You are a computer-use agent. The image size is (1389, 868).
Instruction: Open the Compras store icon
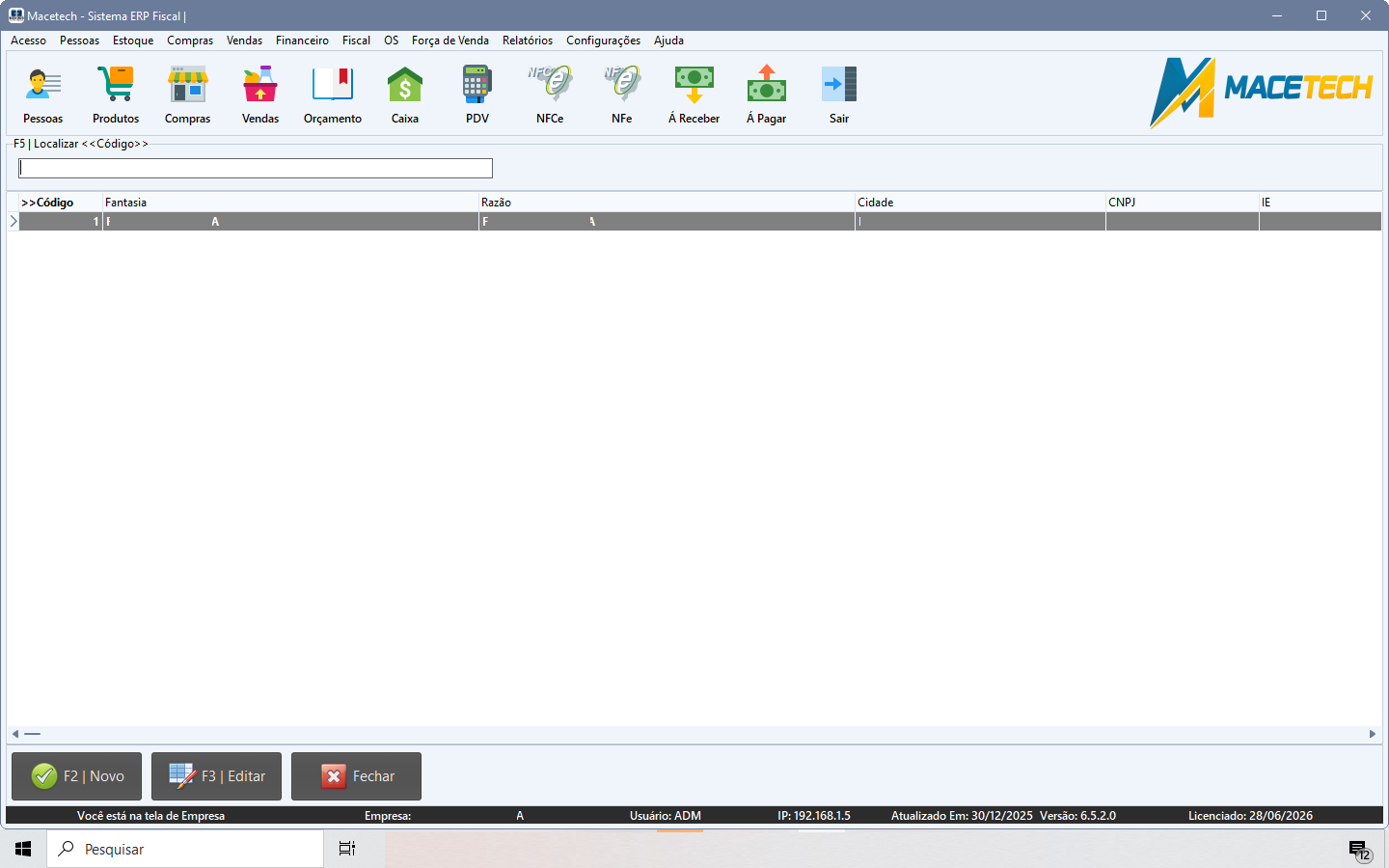pyautogui.click(x=187, y=86)
